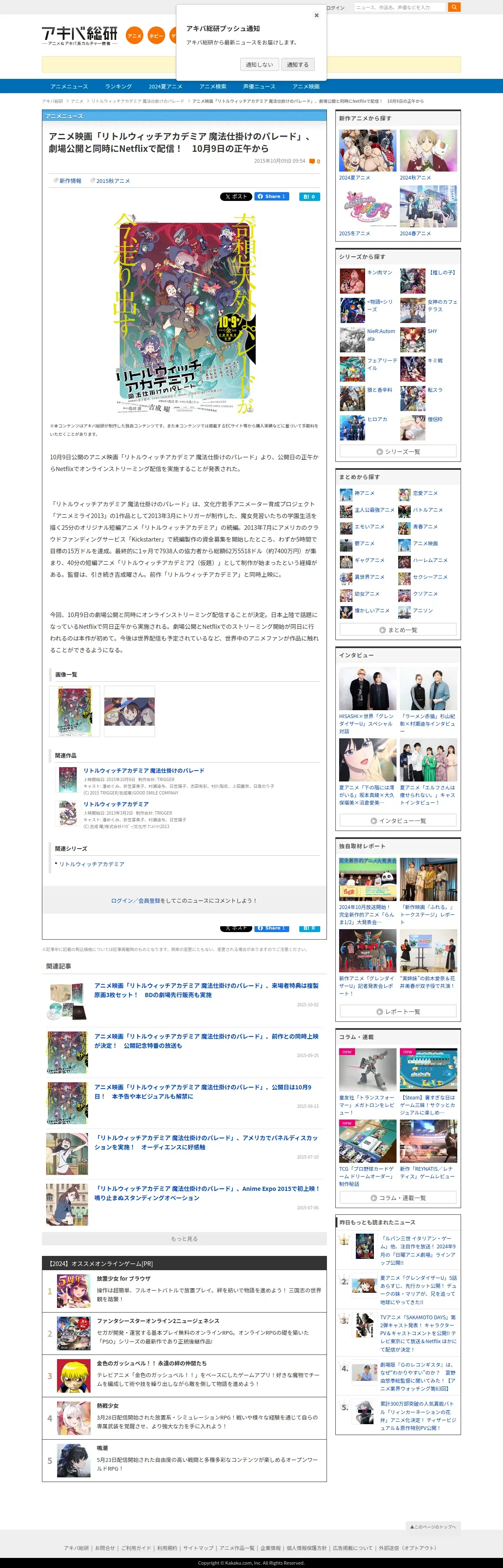Select the orange ホビー circle category icon
503x1568 pixels.
(x=156, y=36)
